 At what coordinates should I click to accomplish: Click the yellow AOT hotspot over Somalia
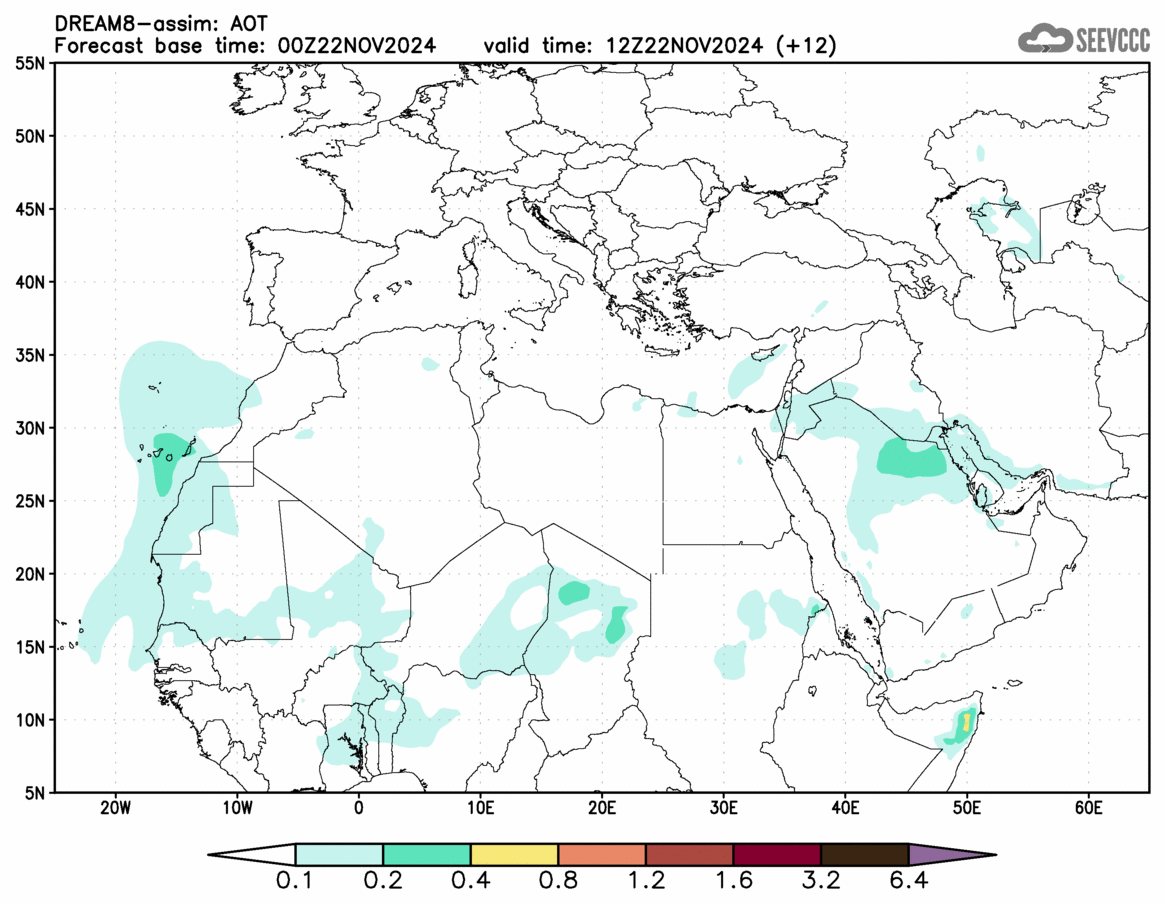(x=966, y=722)
